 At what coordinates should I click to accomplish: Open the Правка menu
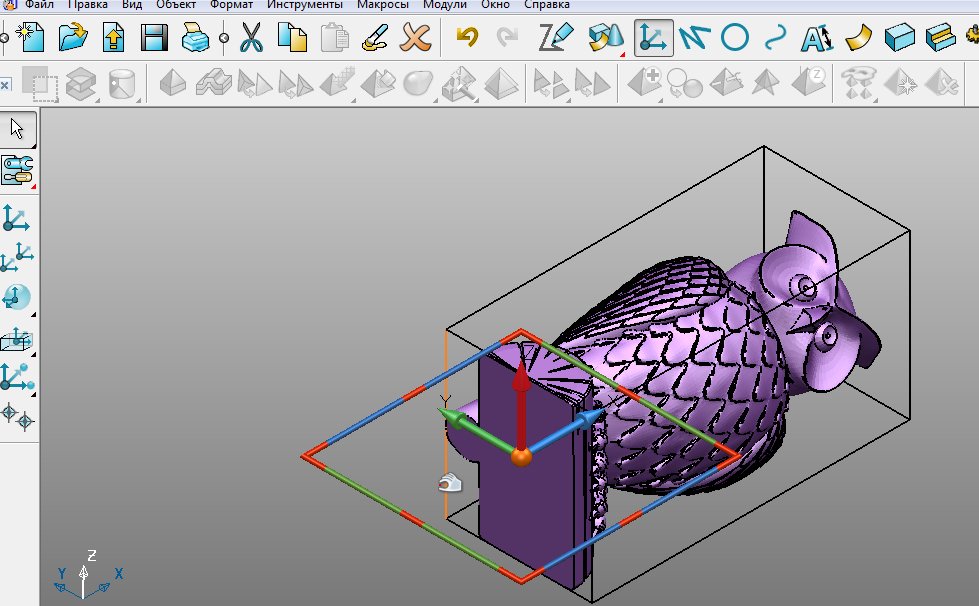pyautogui.click(x=87, y=4)
